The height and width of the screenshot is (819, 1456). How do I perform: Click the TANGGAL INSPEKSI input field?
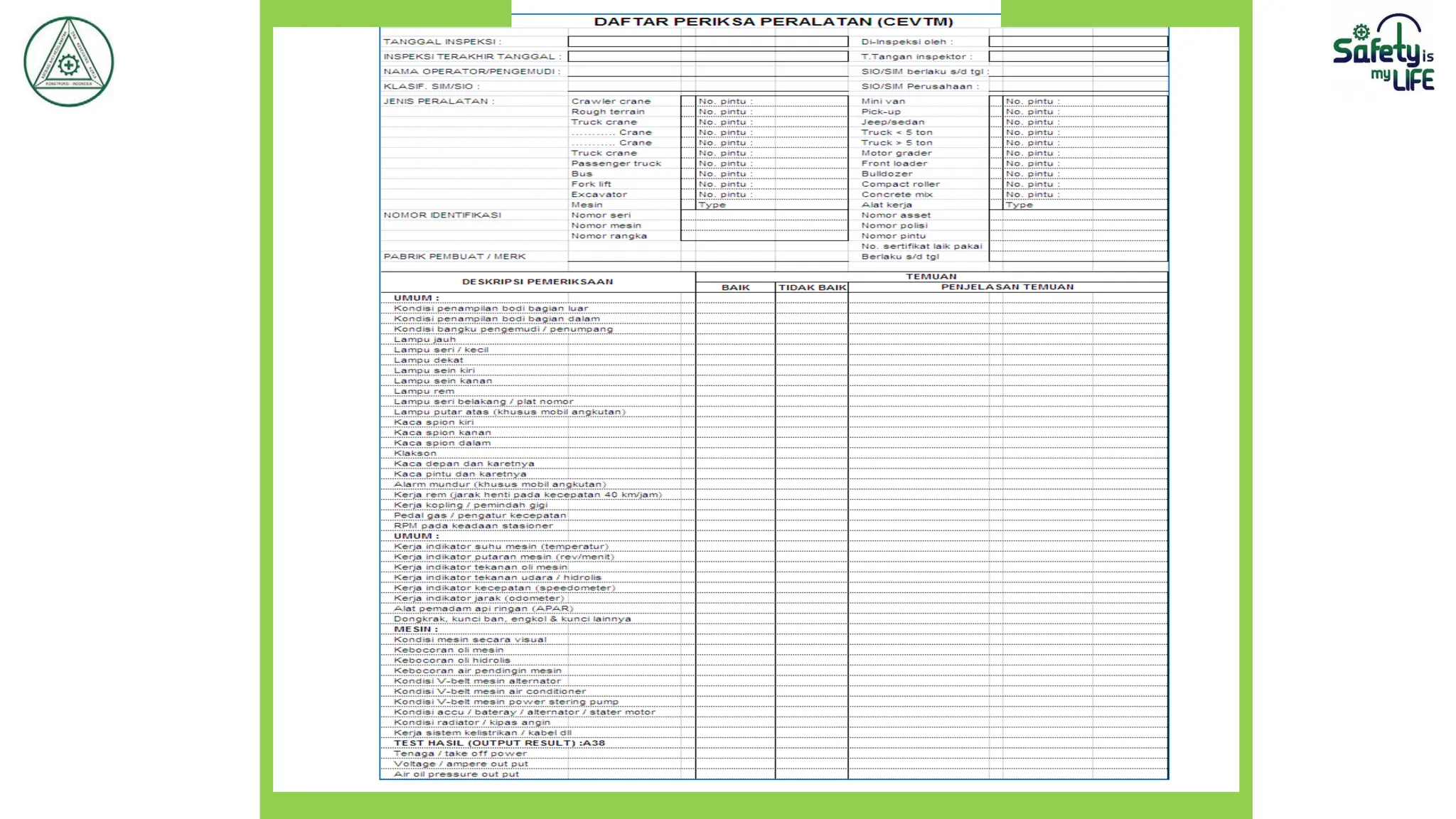tap(707, 41)
